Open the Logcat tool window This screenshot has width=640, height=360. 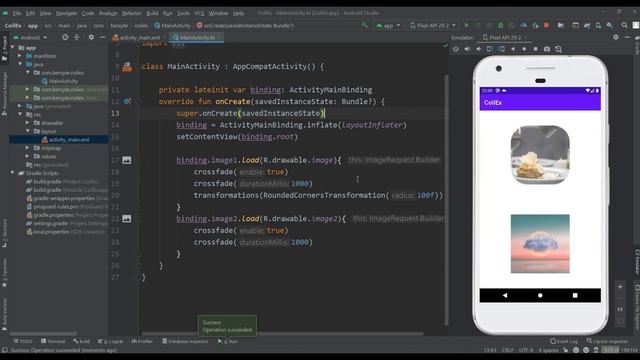point(111,341)
